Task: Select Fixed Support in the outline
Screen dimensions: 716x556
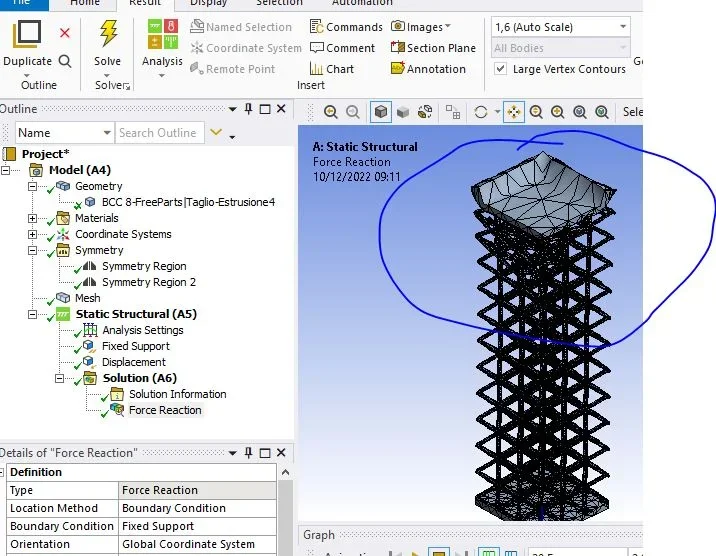Action: pos(136,346)
